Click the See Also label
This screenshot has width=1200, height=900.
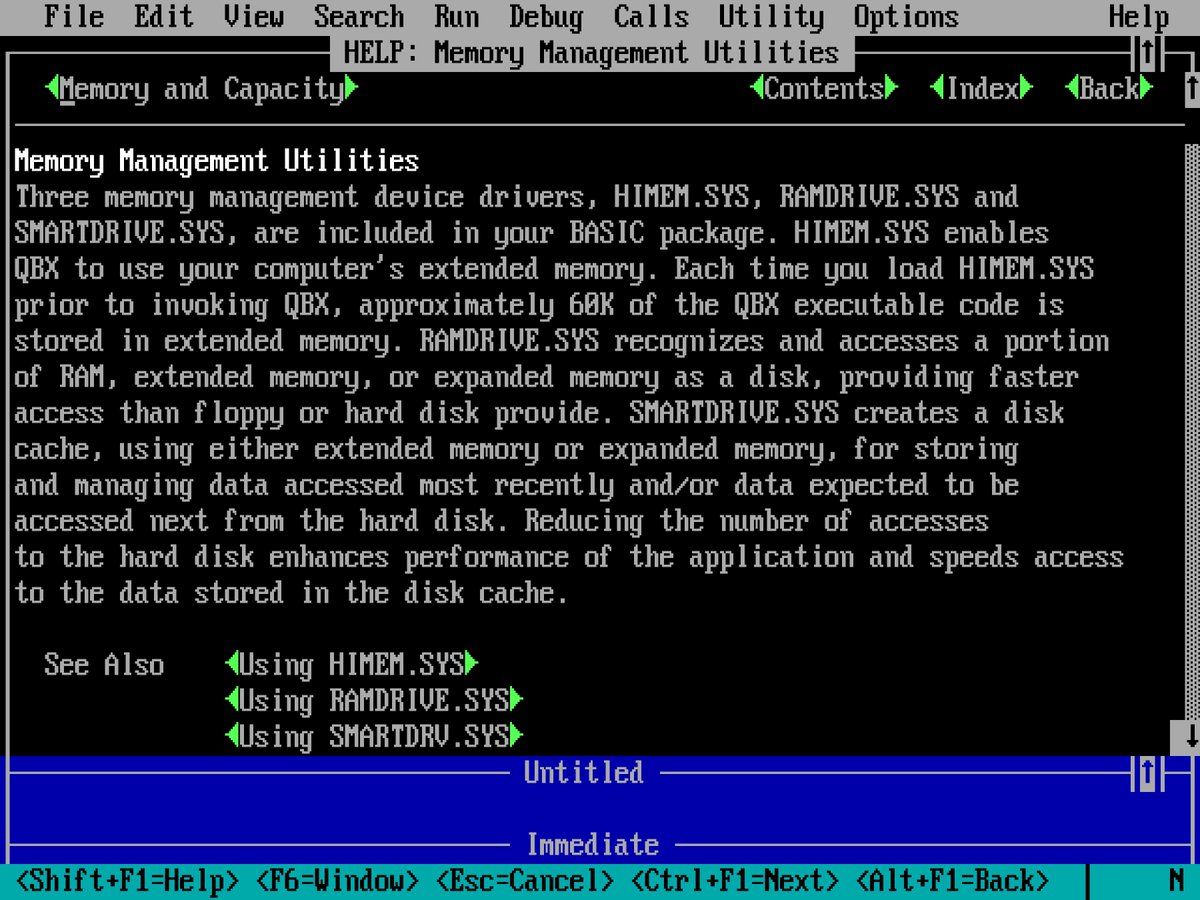(104, 665)
